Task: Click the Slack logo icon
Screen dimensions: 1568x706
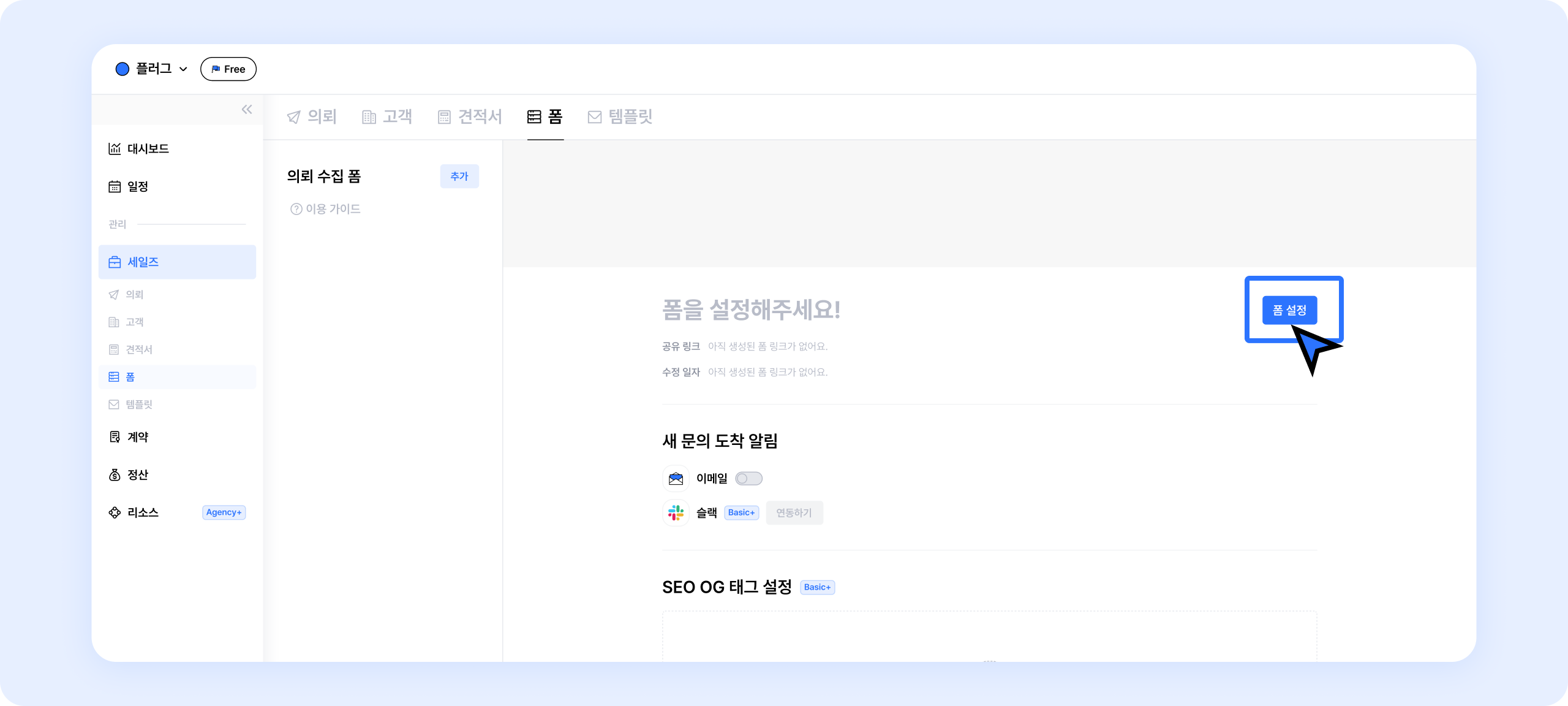Action: coord(676,513)
